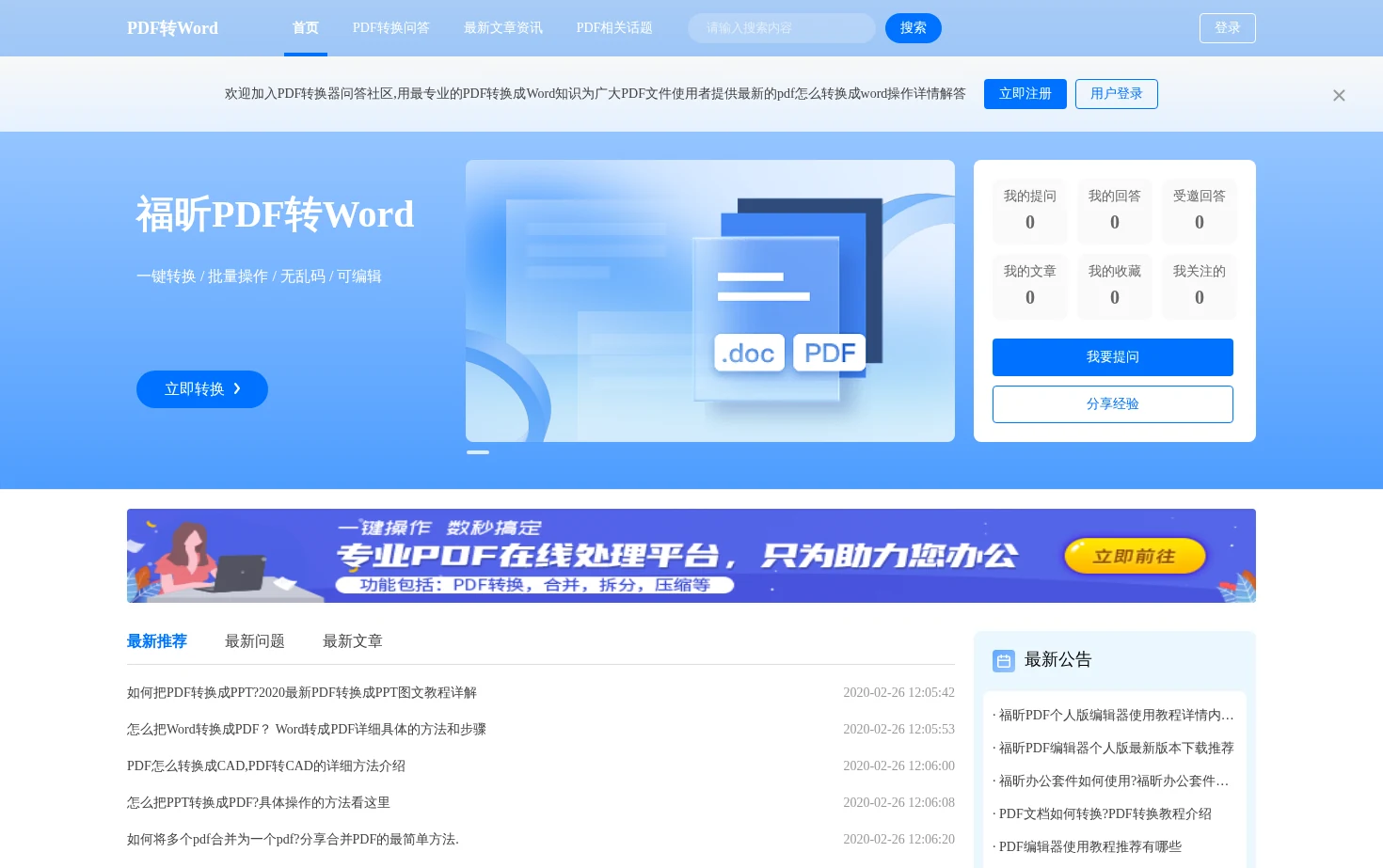Click the 分享经验 button

click(1113, 404)
